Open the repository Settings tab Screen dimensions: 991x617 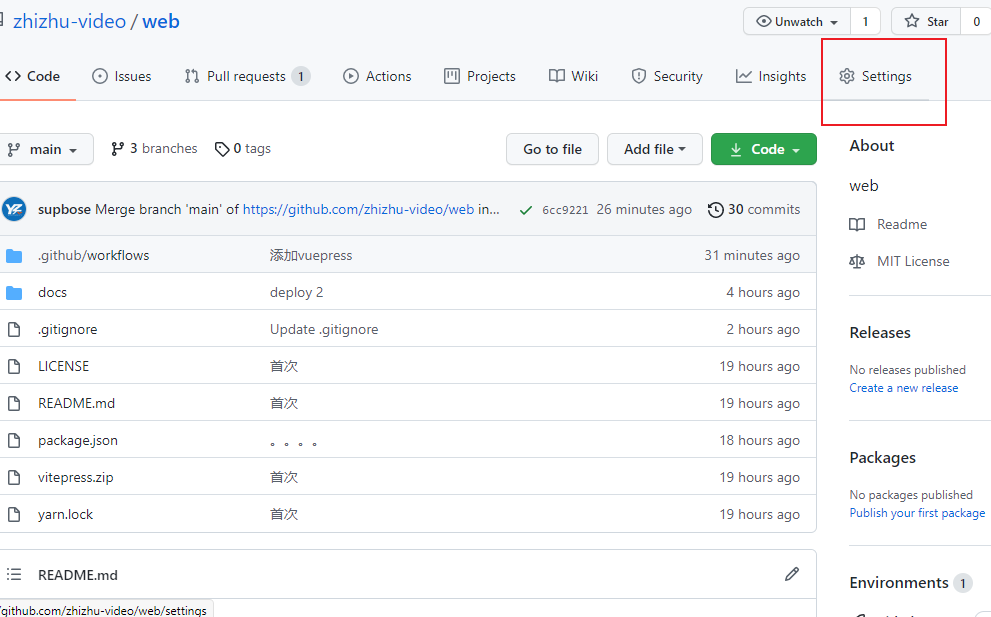(x=875, y=76)
